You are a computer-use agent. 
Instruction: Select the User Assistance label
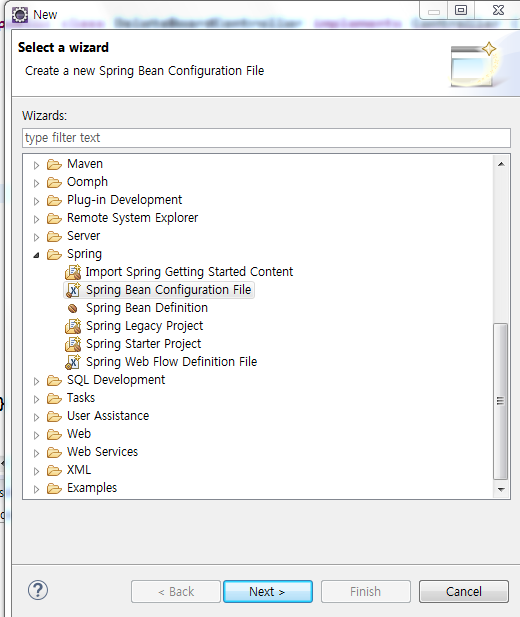pyautogui.click(x=108, y=416)
